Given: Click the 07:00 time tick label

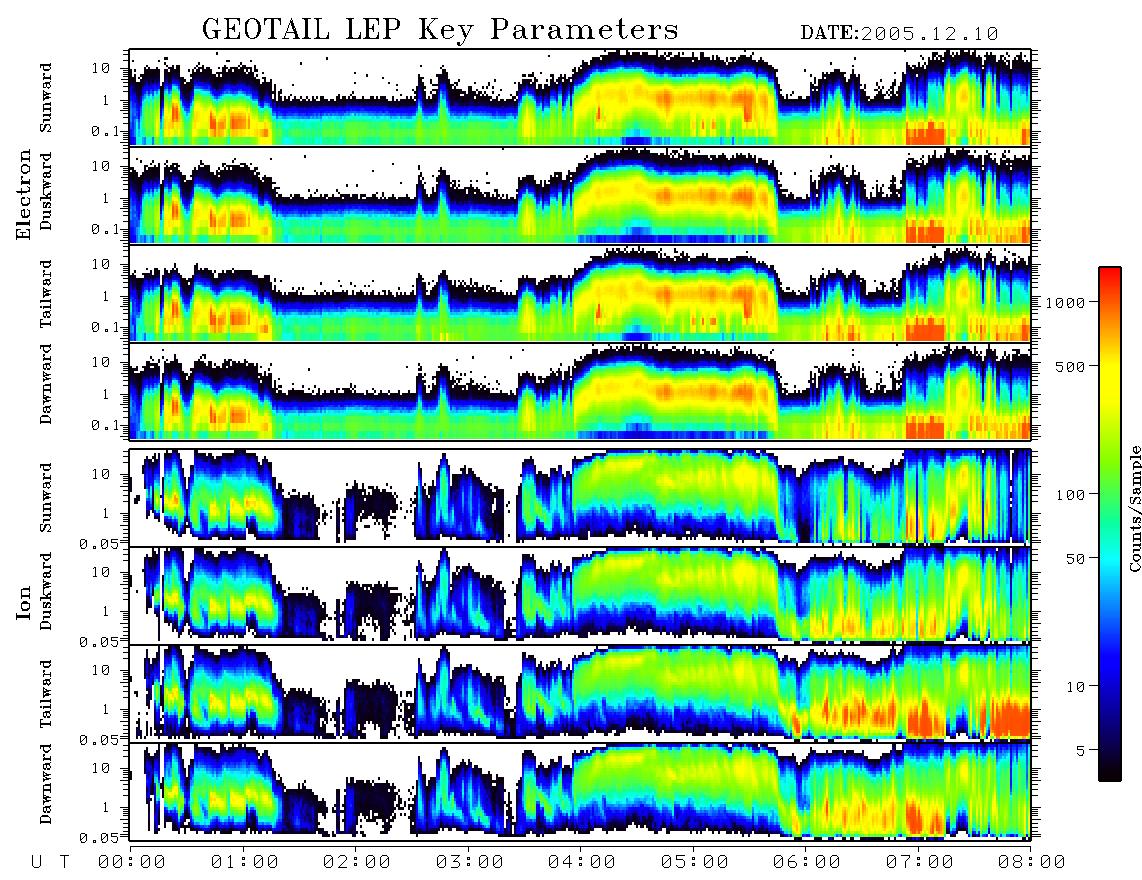Looking at the screenshot, I should (x=920, y=863).
